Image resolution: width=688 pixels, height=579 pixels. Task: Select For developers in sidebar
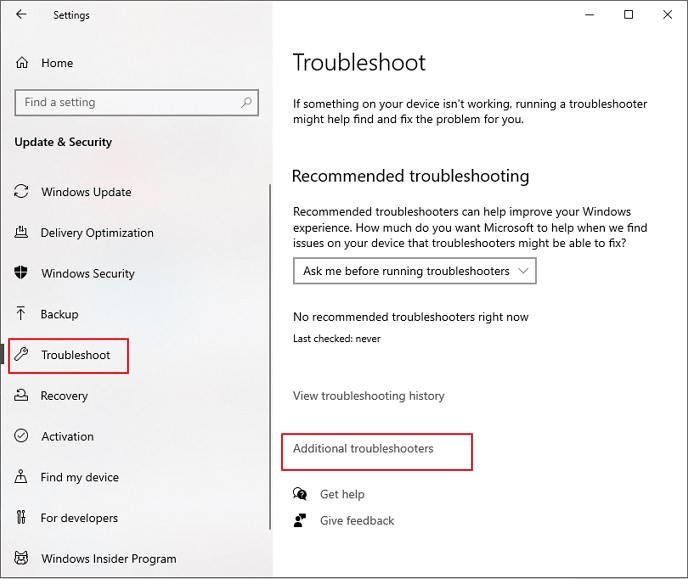point(79,518)
